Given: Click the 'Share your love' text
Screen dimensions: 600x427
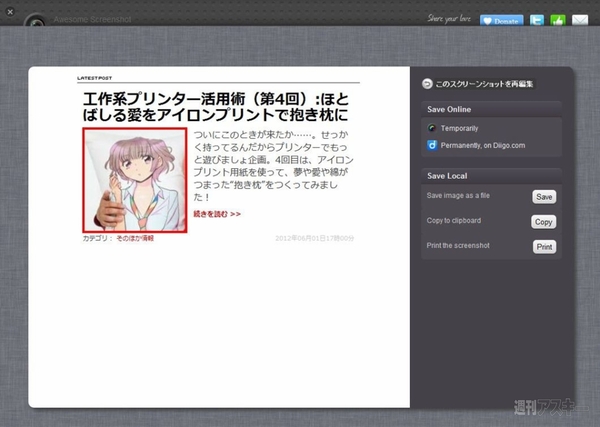Looking at the screenshot, I should coord(449,18).
